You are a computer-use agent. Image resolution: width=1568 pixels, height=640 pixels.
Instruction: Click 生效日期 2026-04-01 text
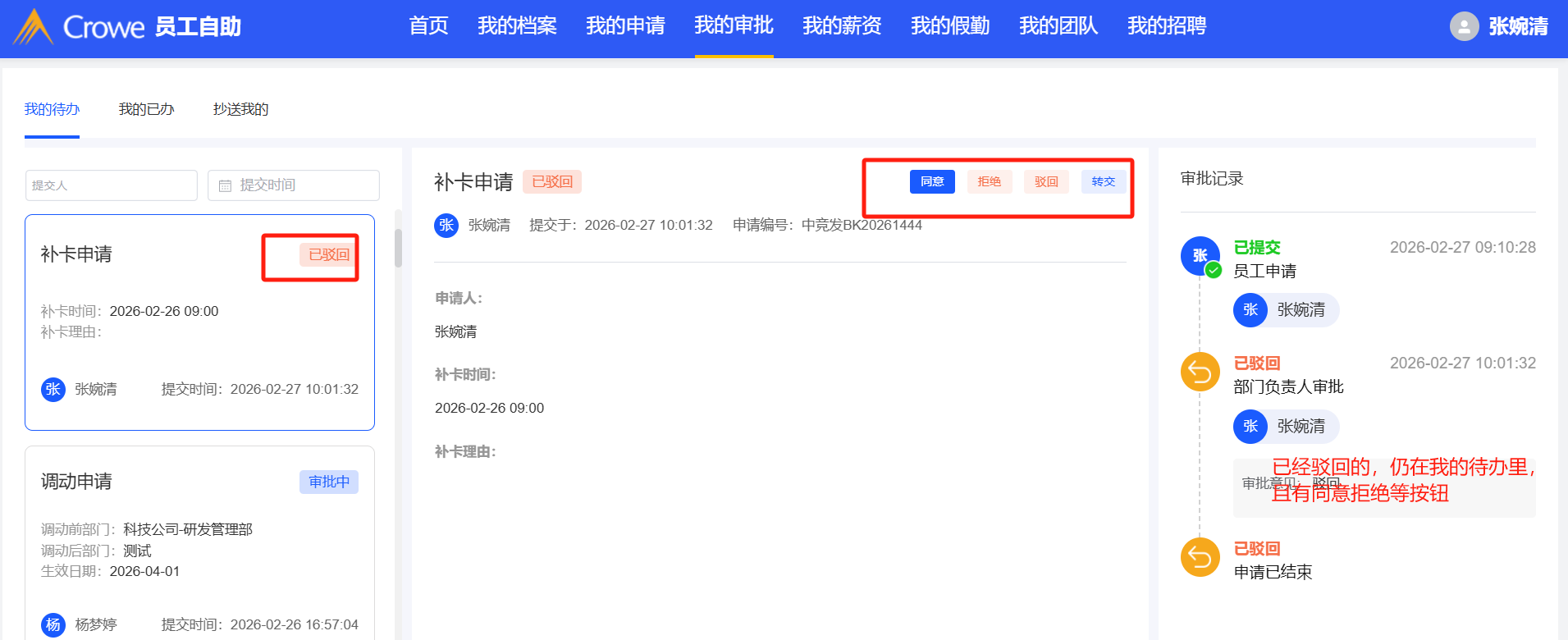[x=110, y=571]
